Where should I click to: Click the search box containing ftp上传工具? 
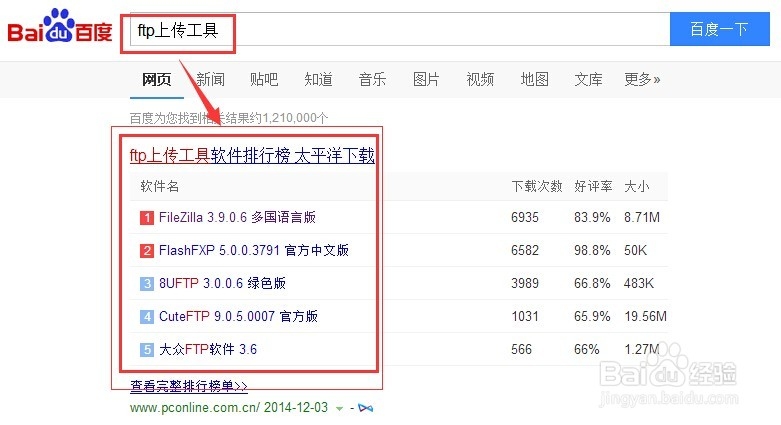(x=400, y=30)
